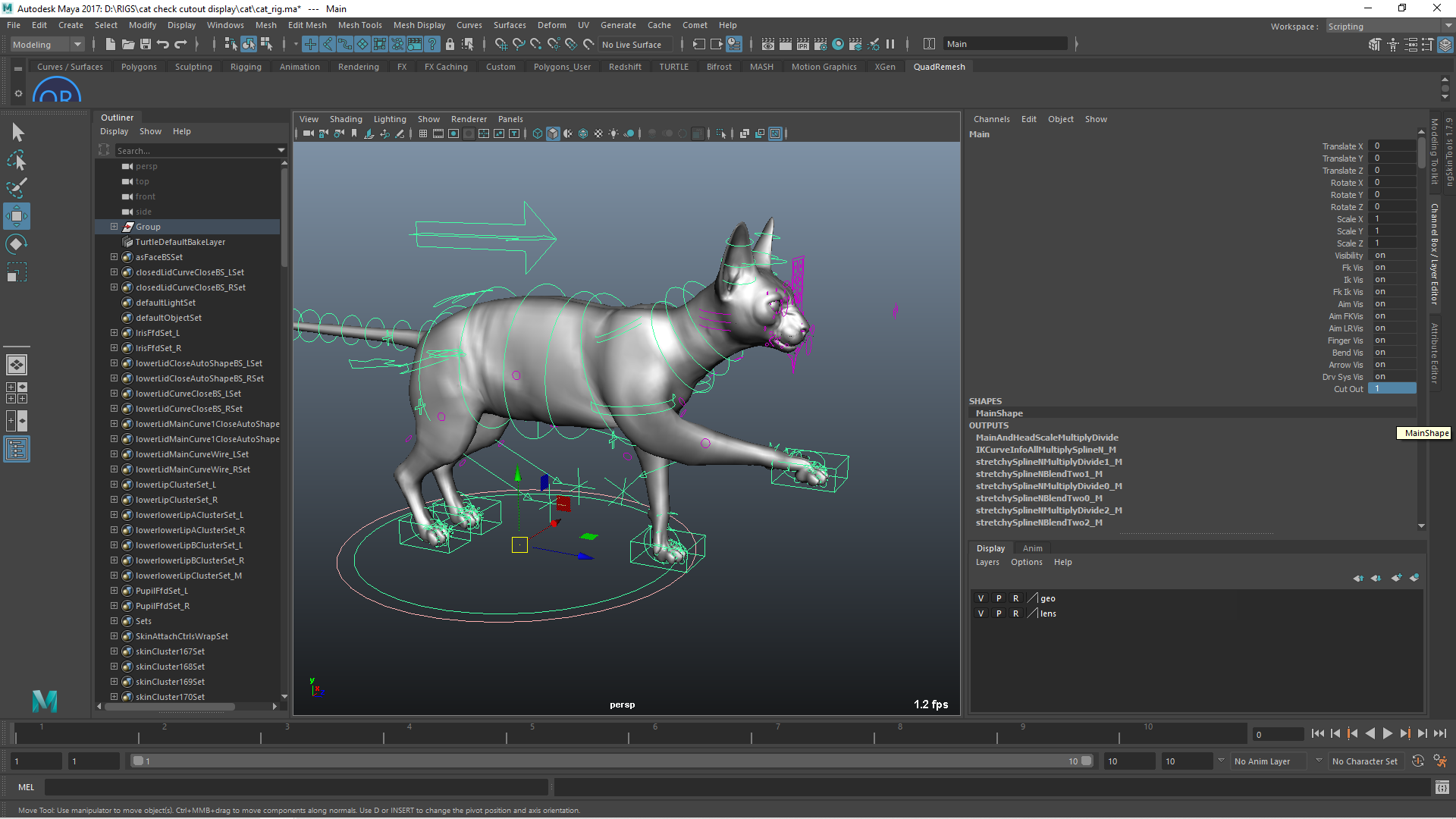Select the Paint Selection tool
1456x819 pixels.
pos(17,187)
